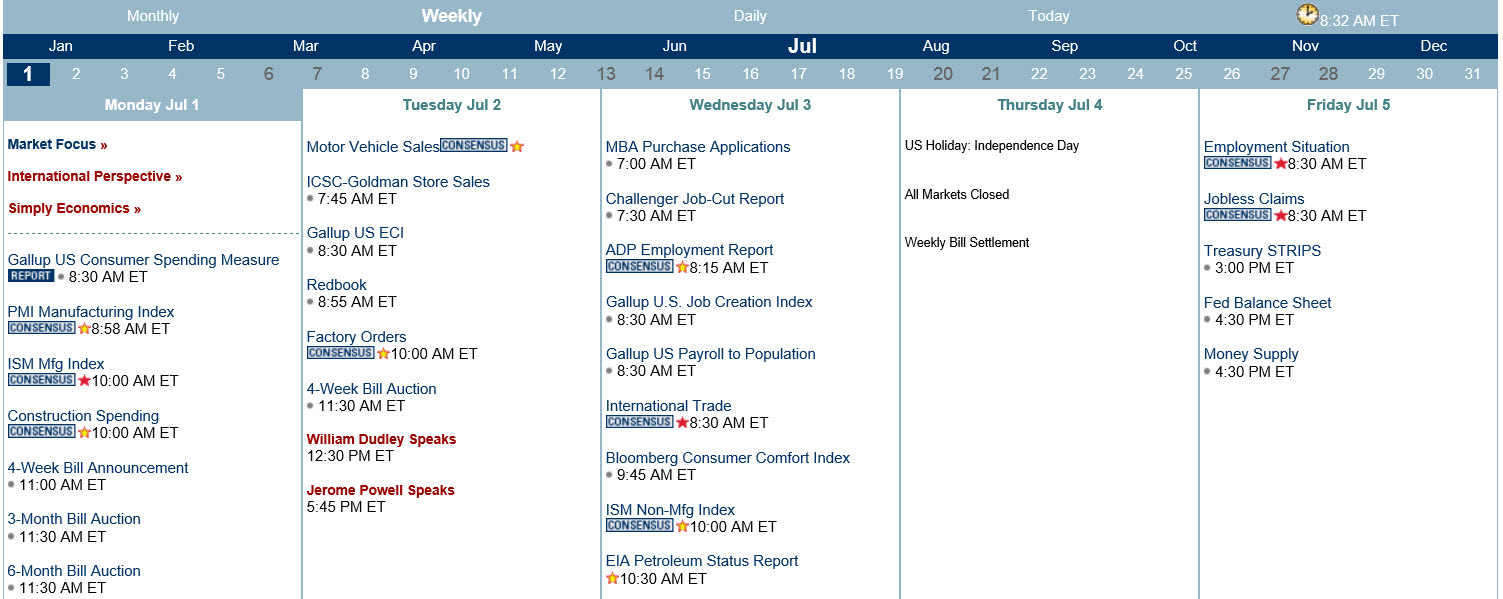The width and height of the screenshot is (1503, 599).
Task: Click the Report badge under Gallup US Consumer Spending
Action: [31, 276]
